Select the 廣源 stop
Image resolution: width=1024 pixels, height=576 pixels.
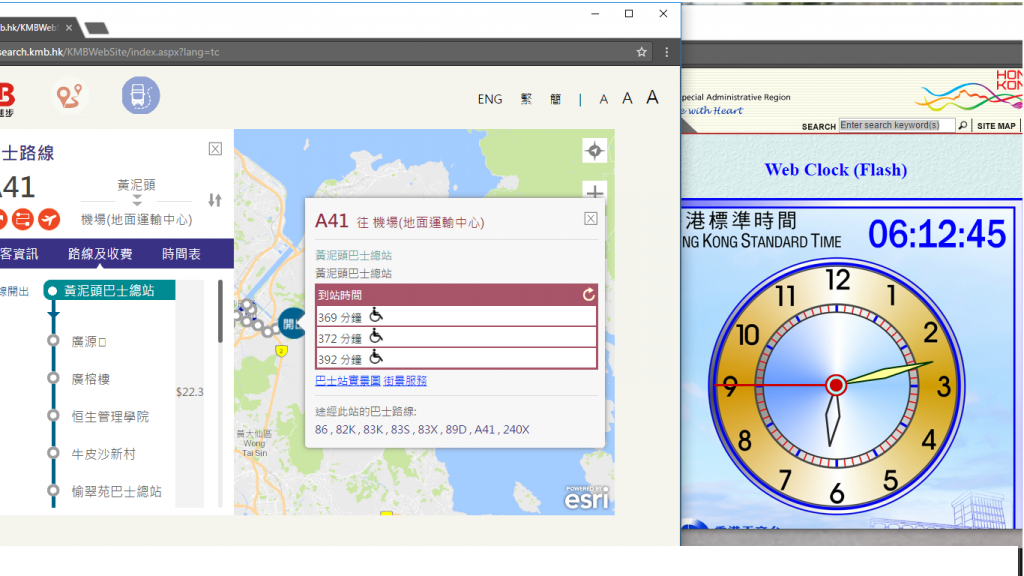click(89, 342)
